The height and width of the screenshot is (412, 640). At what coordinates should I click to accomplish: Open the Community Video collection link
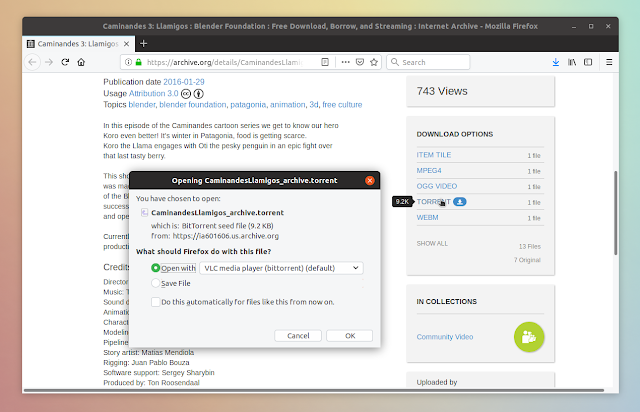pyautogui.click(x=445, y=337)
